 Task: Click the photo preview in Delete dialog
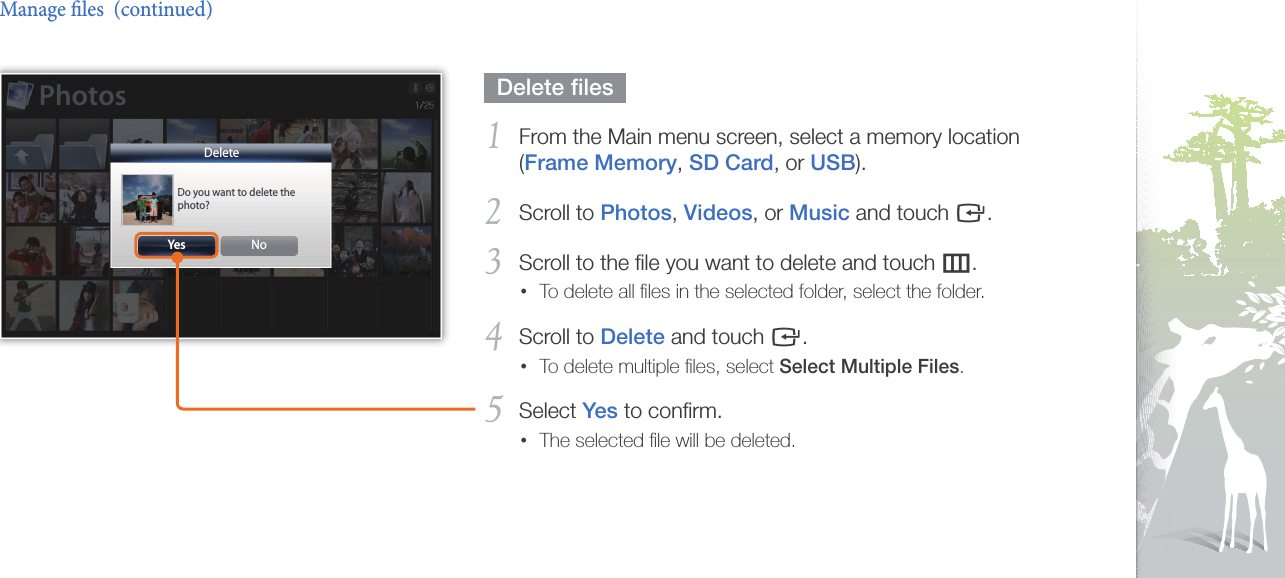coord(147,199)
